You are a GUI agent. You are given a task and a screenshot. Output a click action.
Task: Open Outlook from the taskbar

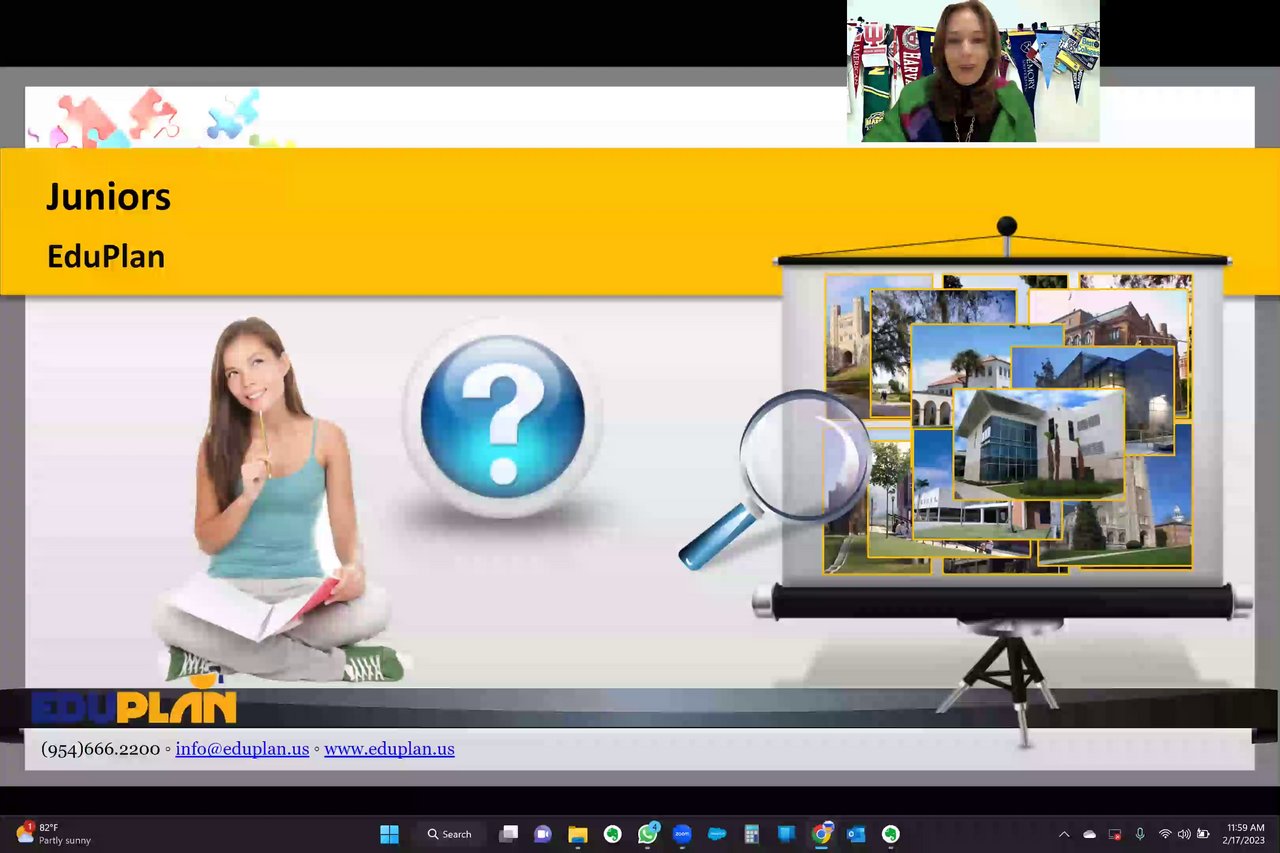click(856, 834)
